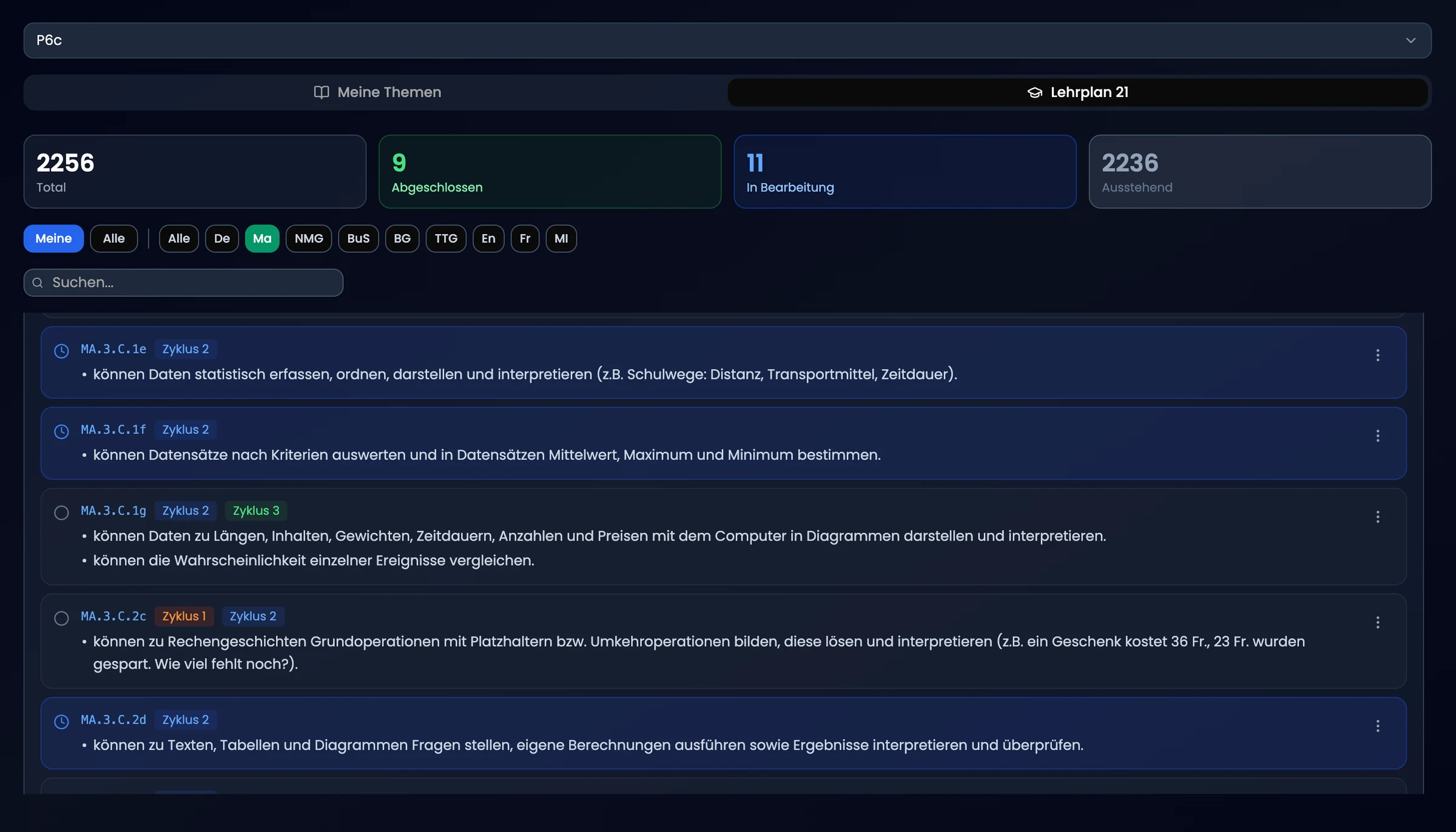Select the 2256 Total stat card

point(195,171)
